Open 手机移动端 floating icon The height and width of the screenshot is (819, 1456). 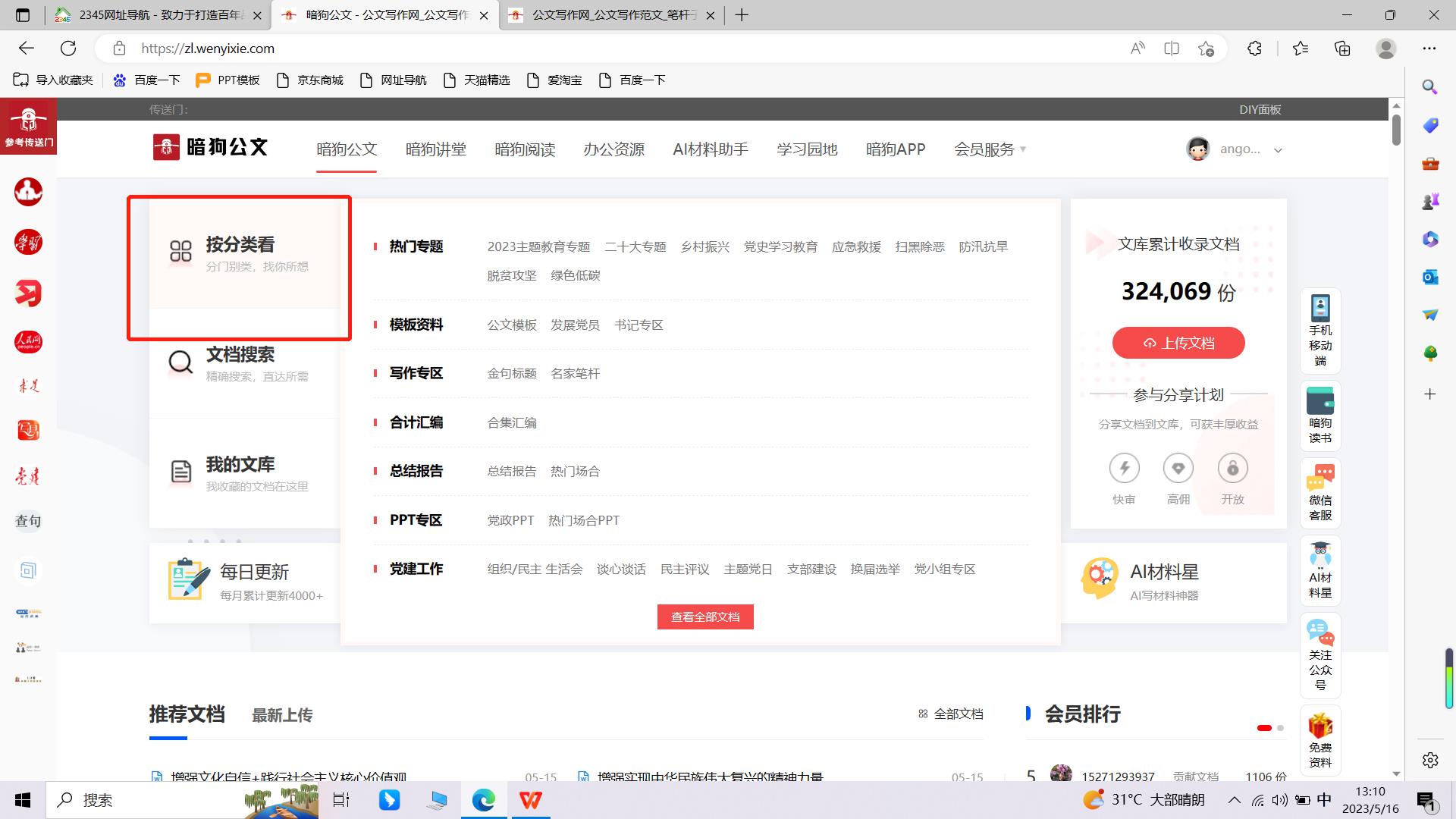click(x=1320, y=331)
